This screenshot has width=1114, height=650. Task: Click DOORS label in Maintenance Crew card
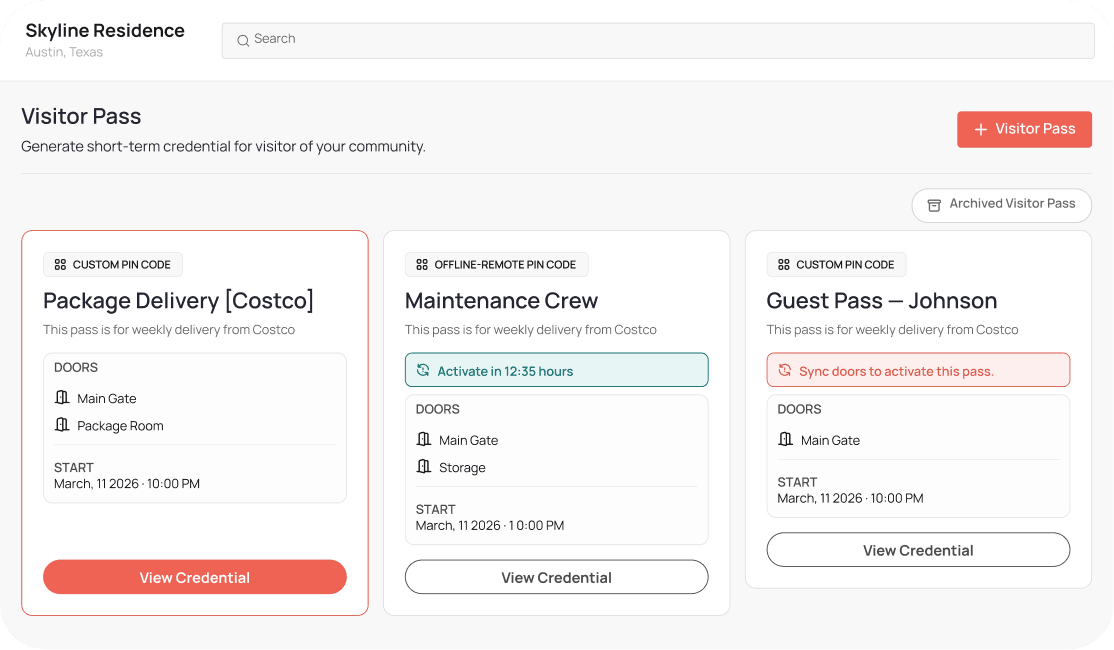click(x=438, y=409)
